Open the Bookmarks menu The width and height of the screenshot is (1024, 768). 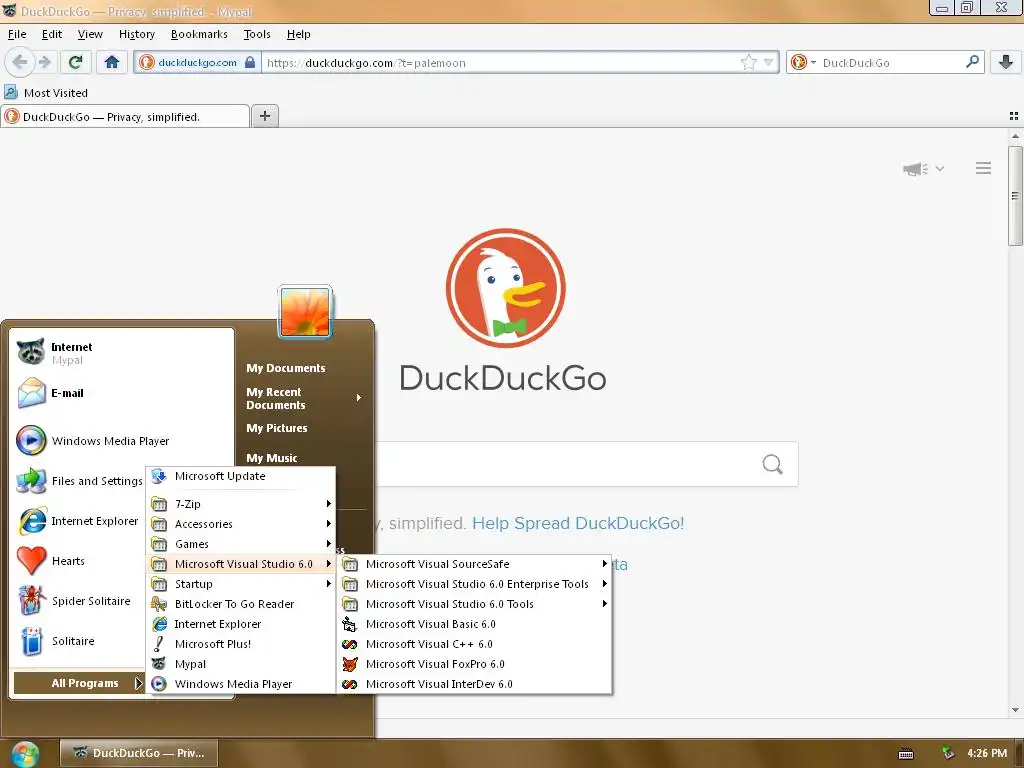(x=199, y=34)
